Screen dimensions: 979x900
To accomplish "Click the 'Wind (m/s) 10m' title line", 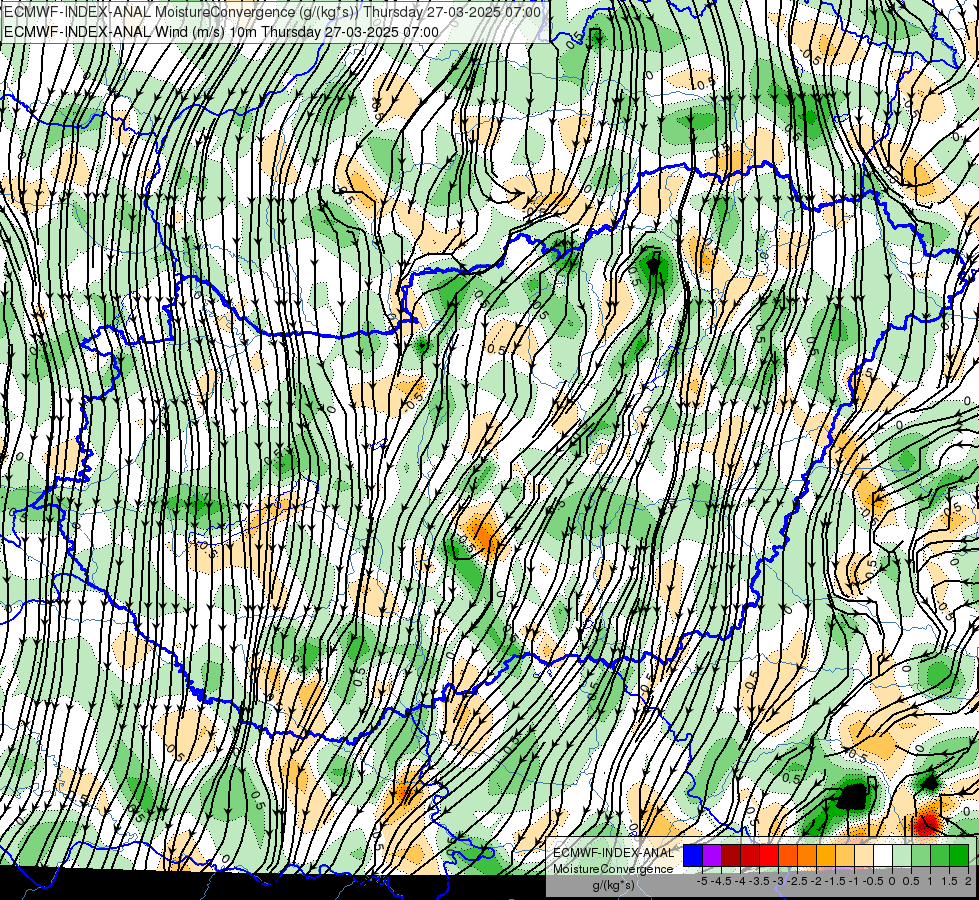I will [220, 31].
